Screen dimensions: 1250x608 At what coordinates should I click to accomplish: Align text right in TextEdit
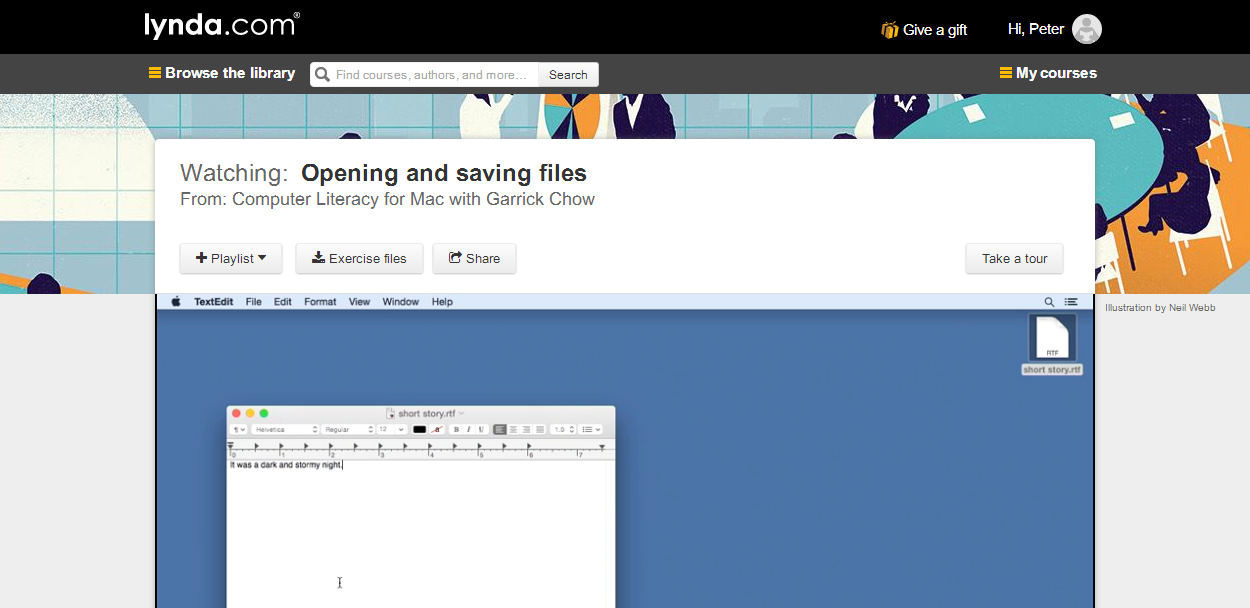[526, 429]
